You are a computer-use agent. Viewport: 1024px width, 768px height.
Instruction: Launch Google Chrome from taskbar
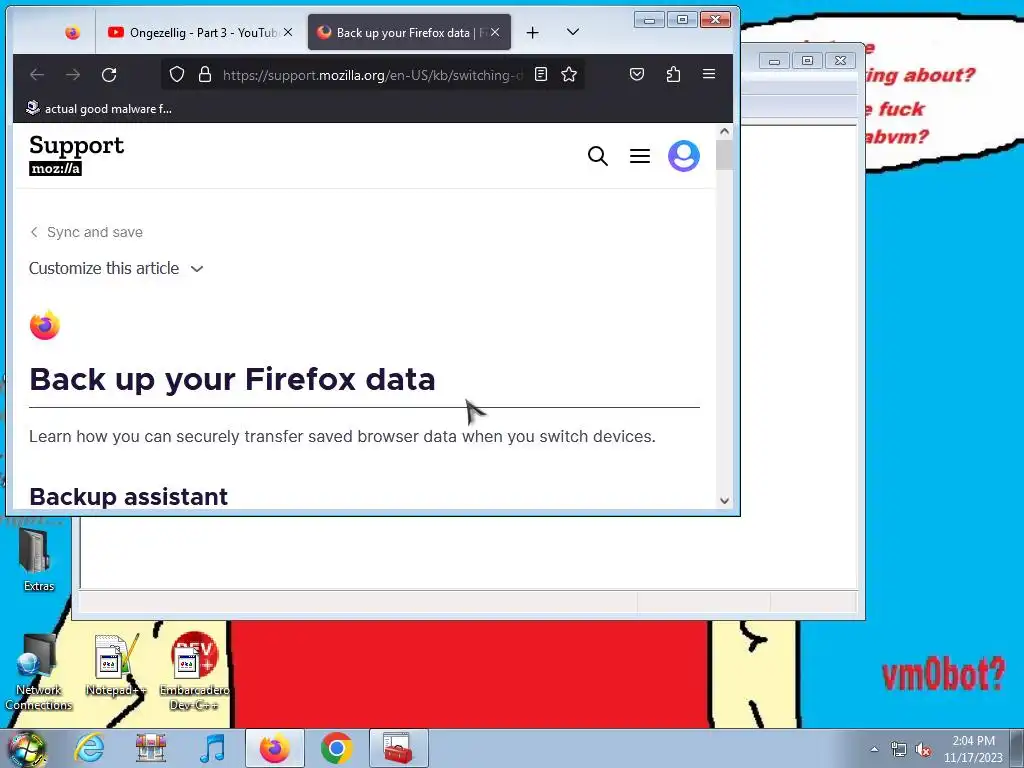tap(336, 748)
